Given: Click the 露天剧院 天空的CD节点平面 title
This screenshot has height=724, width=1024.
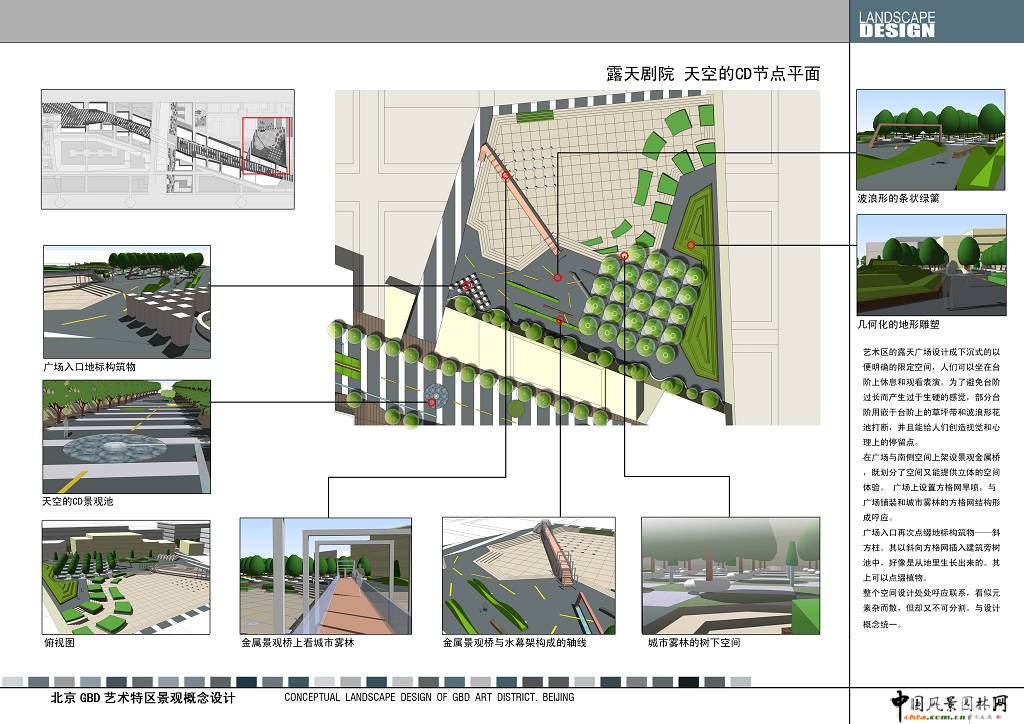Looking at the screenshot, I should pos(713,75).
